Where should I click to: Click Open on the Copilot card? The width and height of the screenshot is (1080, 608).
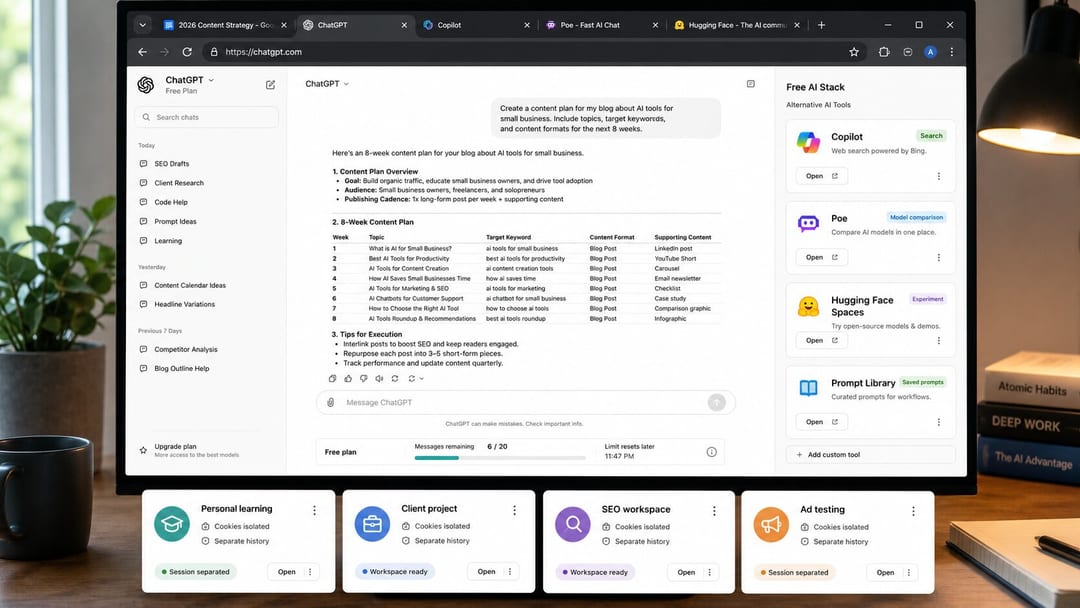click(822, 176)
